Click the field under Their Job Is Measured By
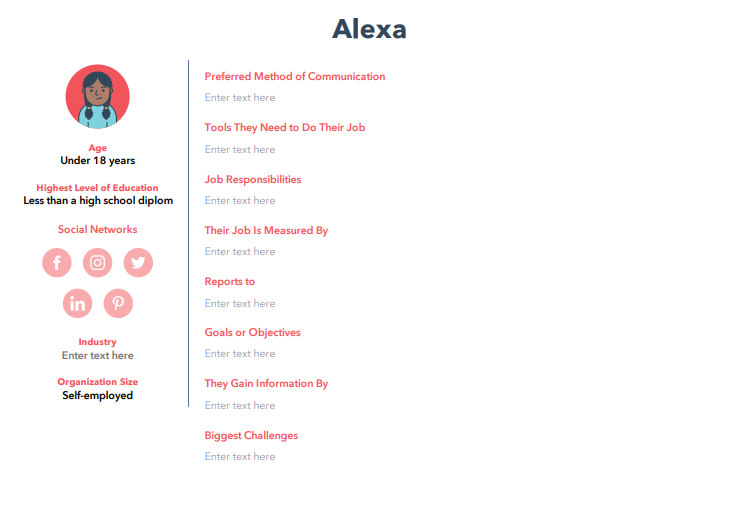The height and width of the screenshot is (515, 731). point(240,252)
